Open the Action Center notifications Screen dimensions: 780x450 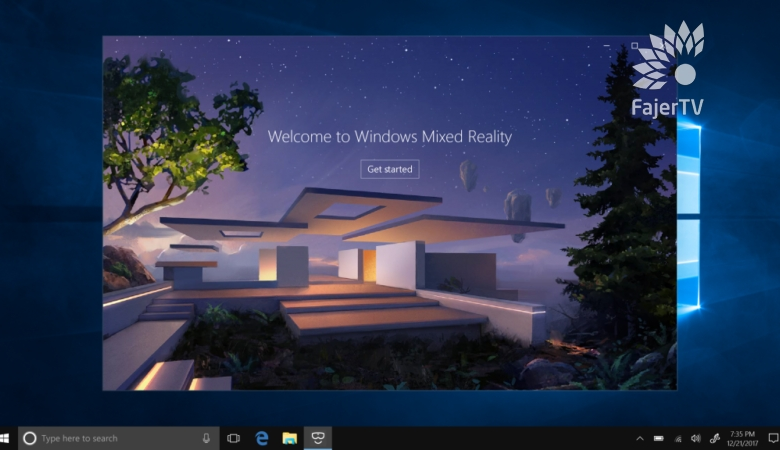(771, 438)
